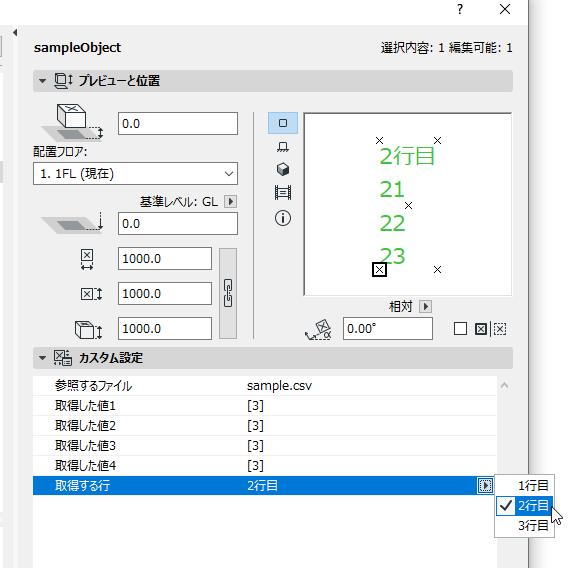Click the depth dimension icon

pyautogui.click(x=91, y=294)
